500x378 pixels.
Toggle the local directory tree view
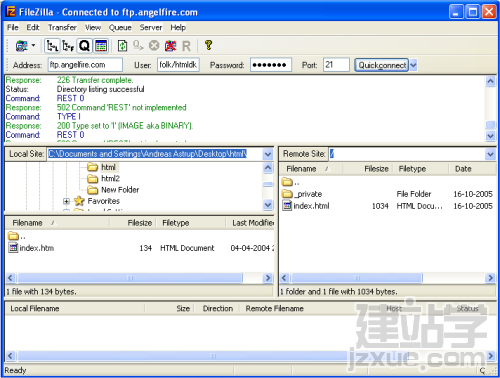pyautogui.click(x=52, y=46)
